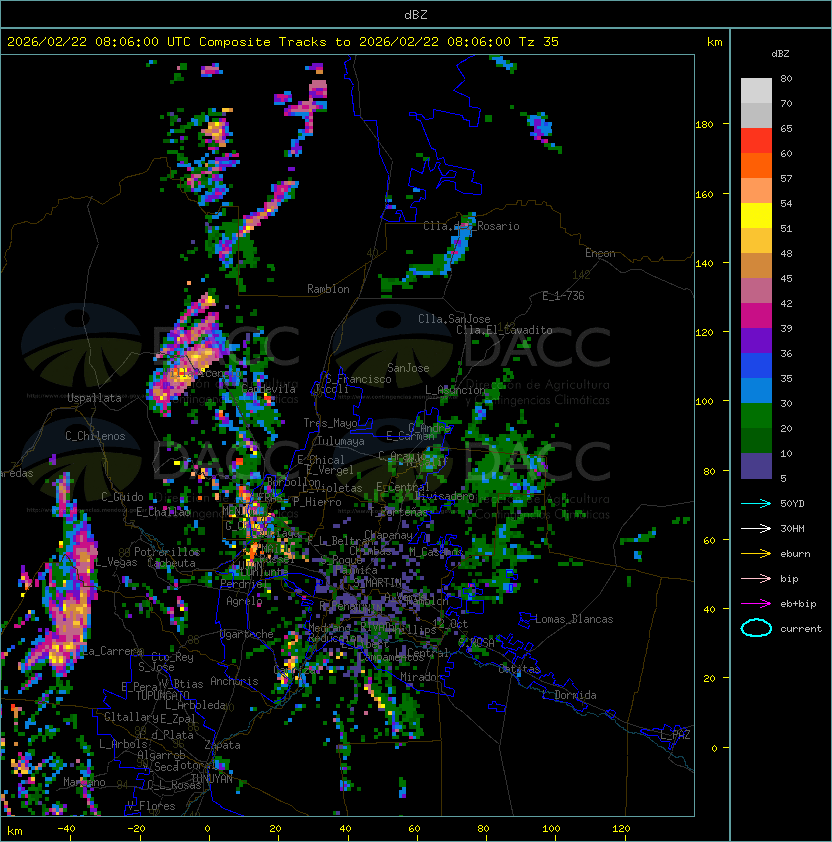The image size is (832, 842).
Task: Click the 'Divisadero' place label
Action: tap(444, 496)
